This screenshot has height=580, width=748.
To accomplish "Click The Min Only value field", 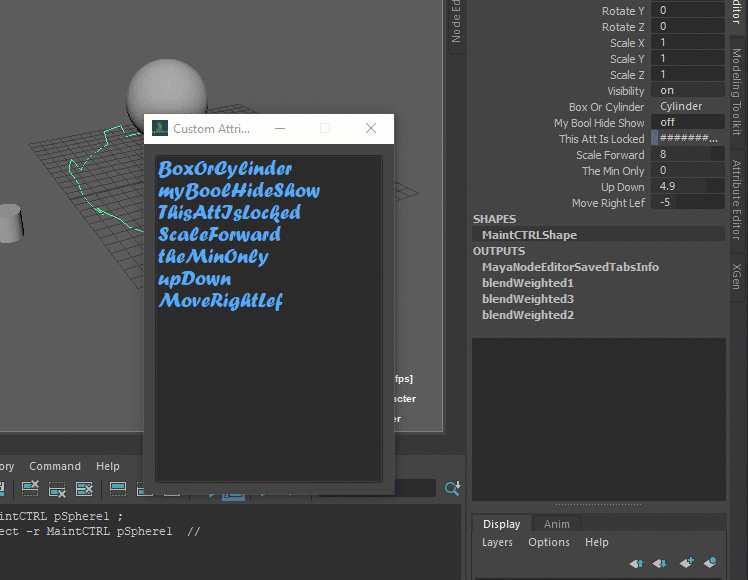I will [x=688, y=170].
